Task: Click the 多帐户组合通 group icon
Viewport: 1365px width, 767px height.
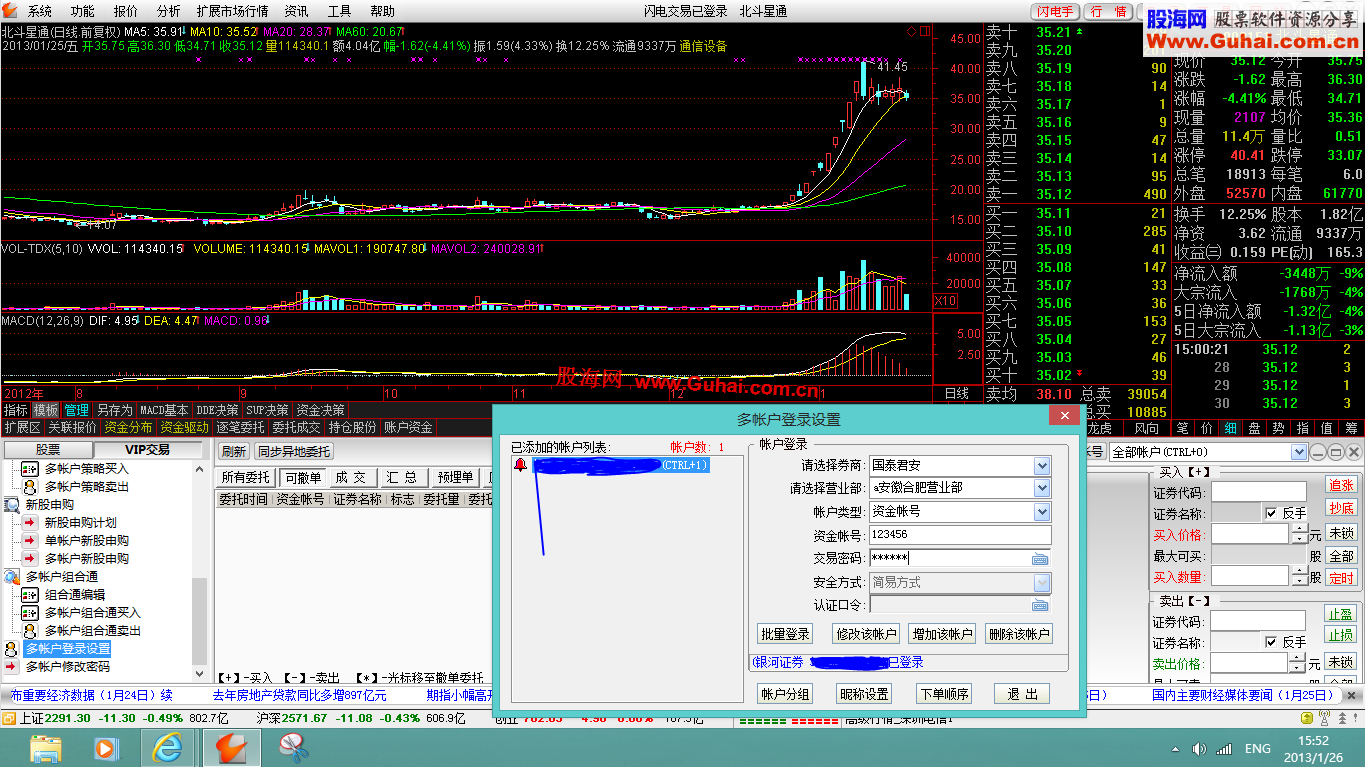Action: pyautogui.click(x=12, y=577)
